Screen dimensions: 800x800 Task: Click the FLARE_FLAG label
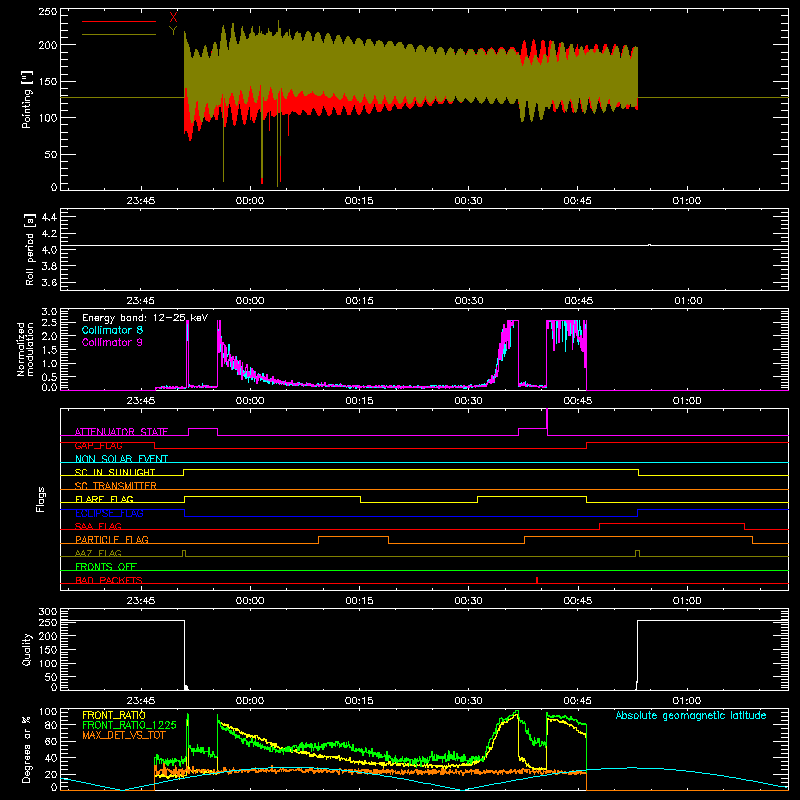point(104,499)
